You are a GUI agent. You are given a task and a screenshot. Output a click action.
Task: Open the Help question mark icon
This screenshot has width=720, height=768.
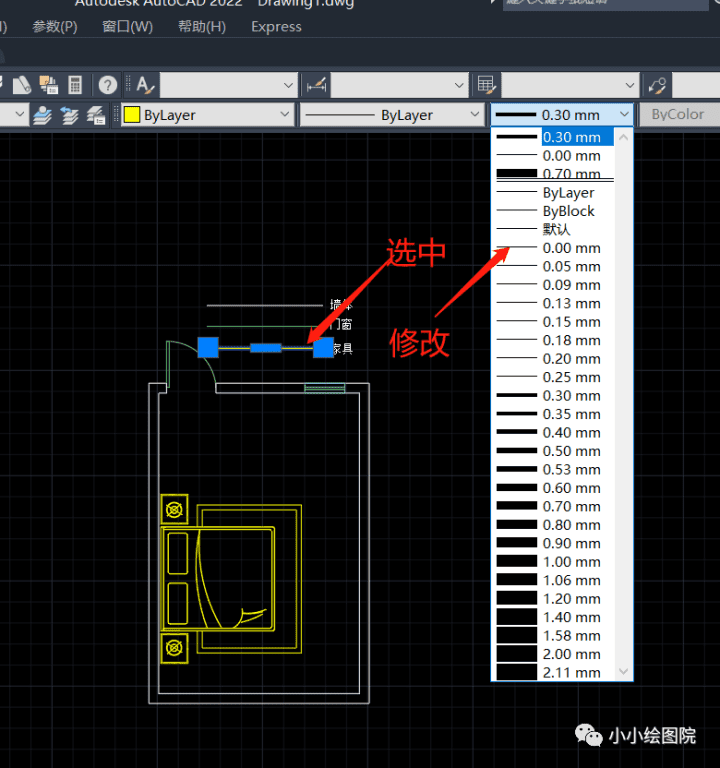(108, 85)
